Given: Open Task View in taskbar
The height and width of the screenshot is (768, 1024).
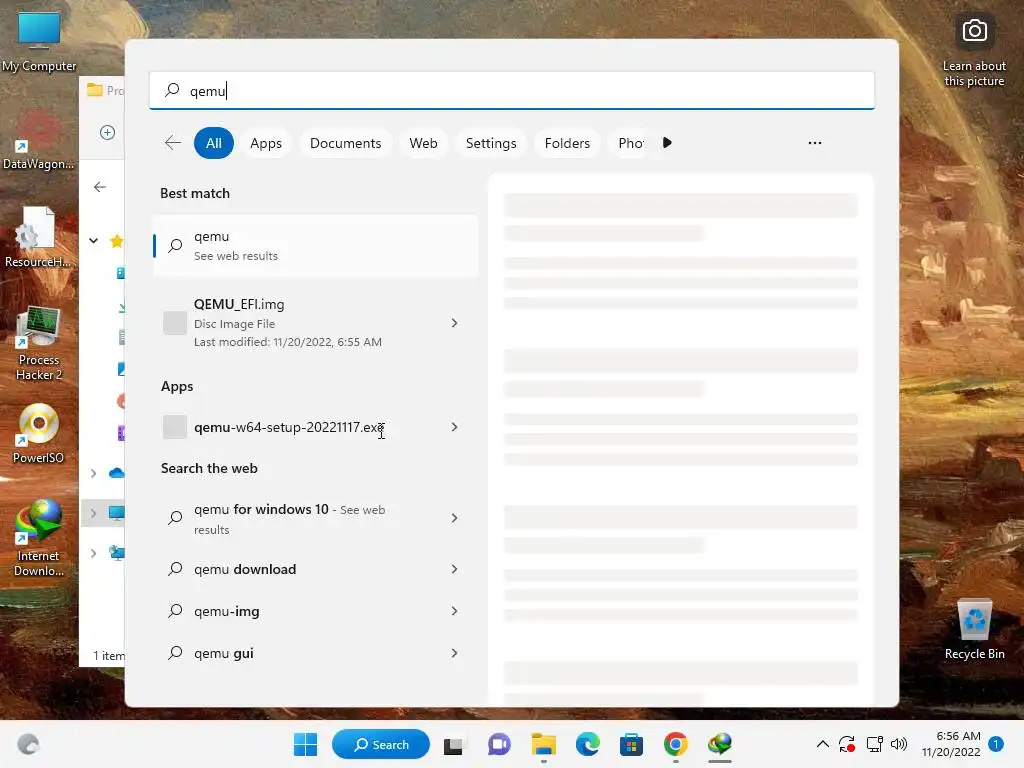Looking at the screenshot, I should pos(455,744).
